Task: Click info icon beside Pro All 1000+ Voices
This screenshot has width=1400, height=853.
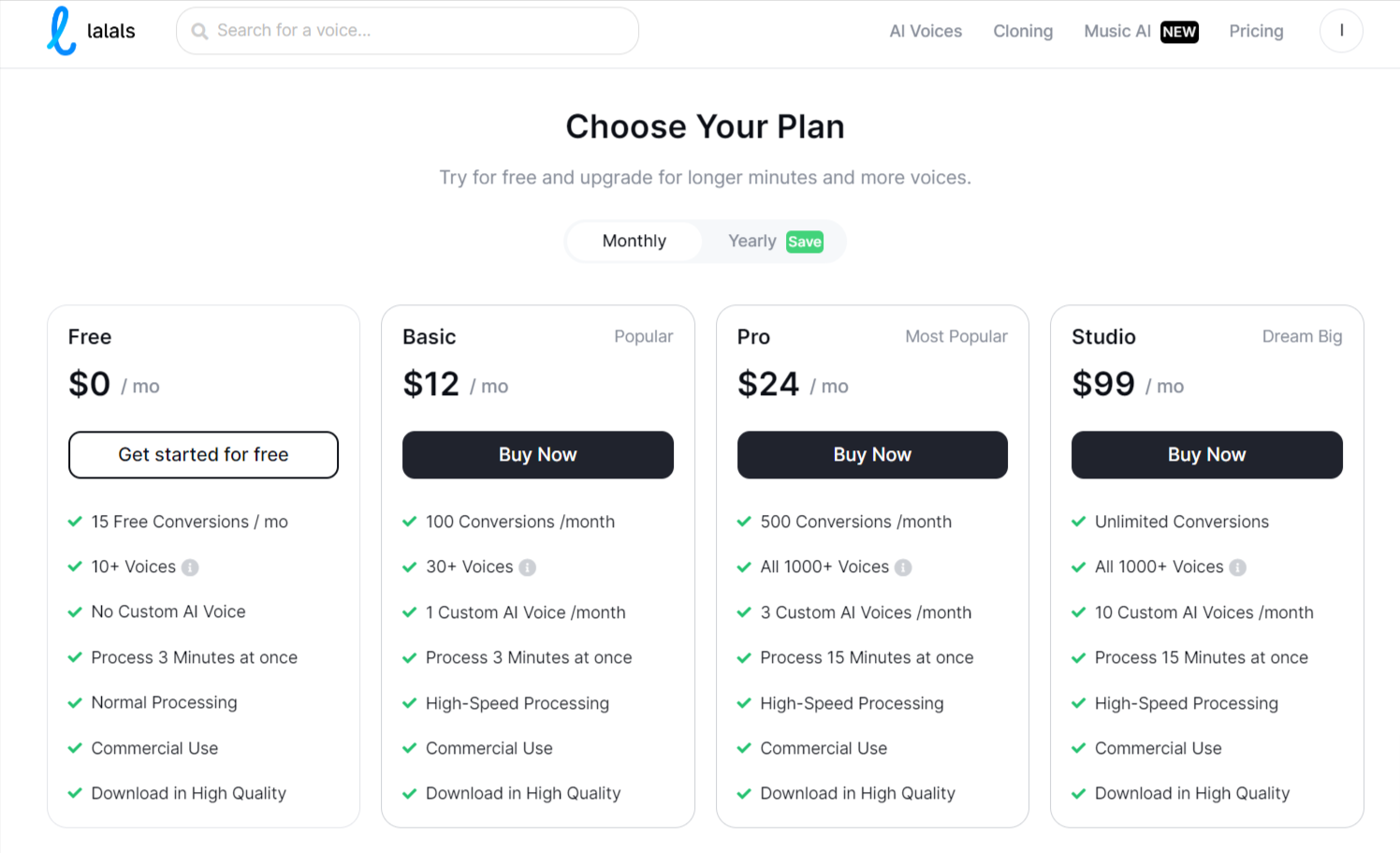Action: point(903,567)
